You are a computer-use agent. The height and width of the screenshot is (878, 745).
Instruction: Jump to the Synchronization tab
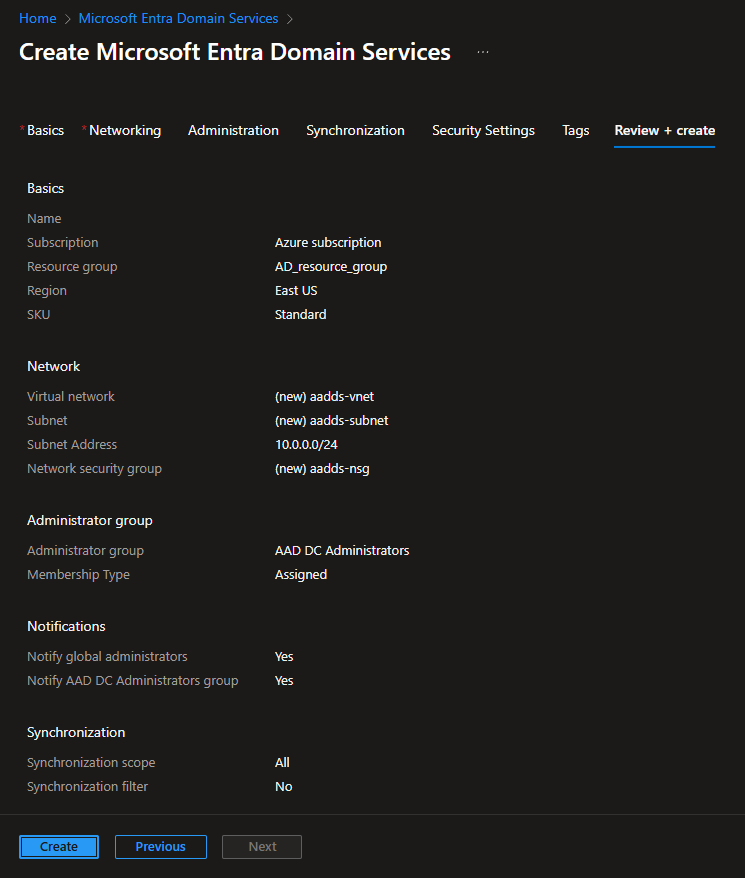tap(355, 130)
